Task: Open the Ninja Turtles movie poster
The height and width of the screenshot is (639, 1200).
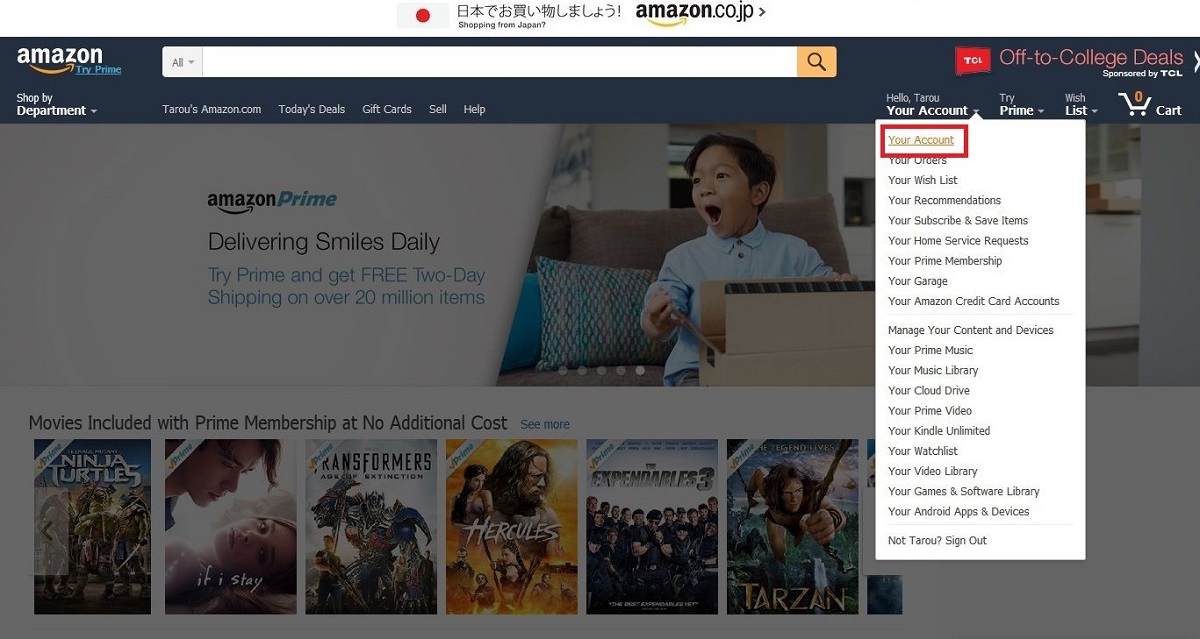Action: [x=93, y=527]
